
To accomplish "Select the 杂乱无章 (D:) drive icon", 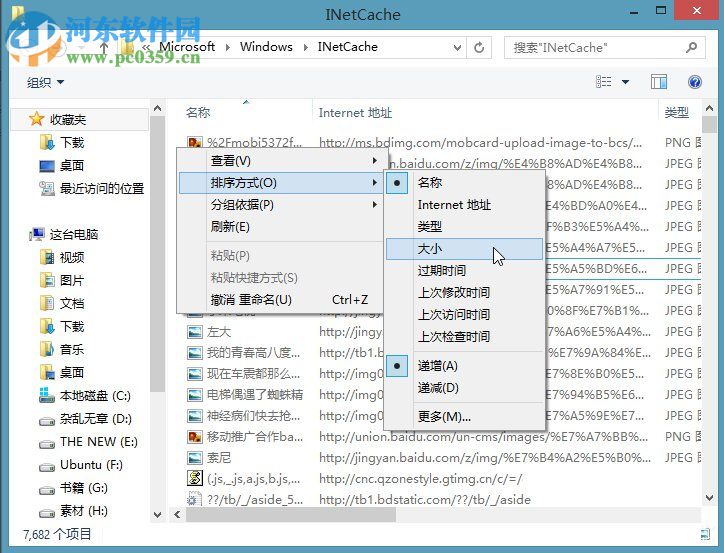I will tap(47, 420).
